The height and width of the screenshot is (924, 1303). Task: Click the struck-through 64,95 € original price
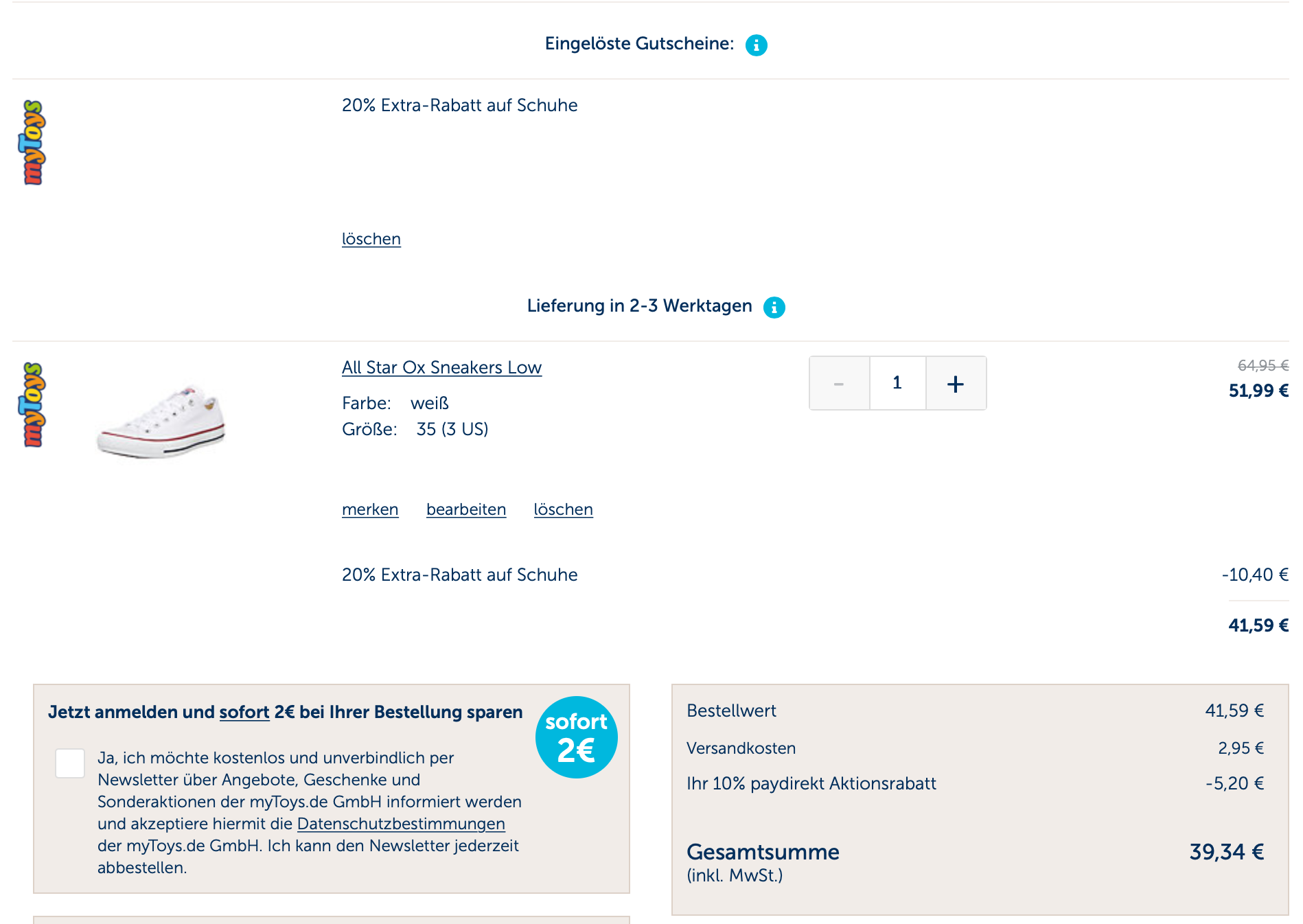(x=1262, y=366)
